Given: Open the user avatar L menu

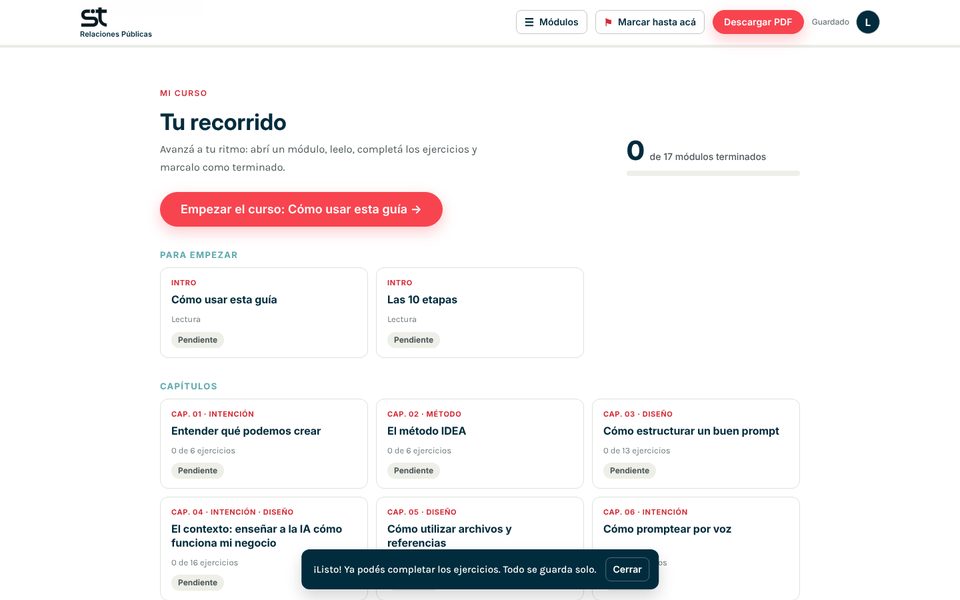Looking at the screenshot, I should point(867,22).
